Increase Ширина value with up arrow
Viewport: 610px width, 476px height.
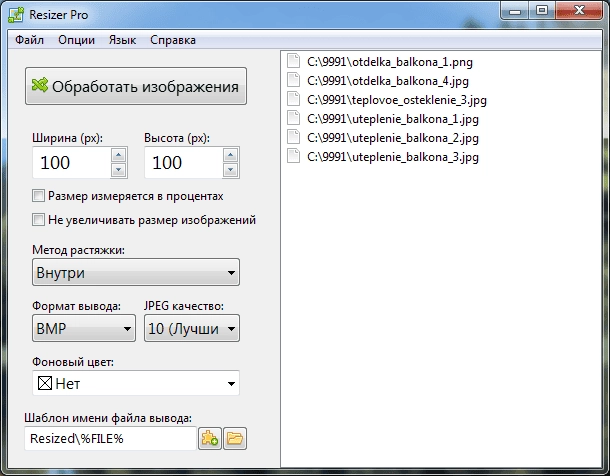coord(119,155)
